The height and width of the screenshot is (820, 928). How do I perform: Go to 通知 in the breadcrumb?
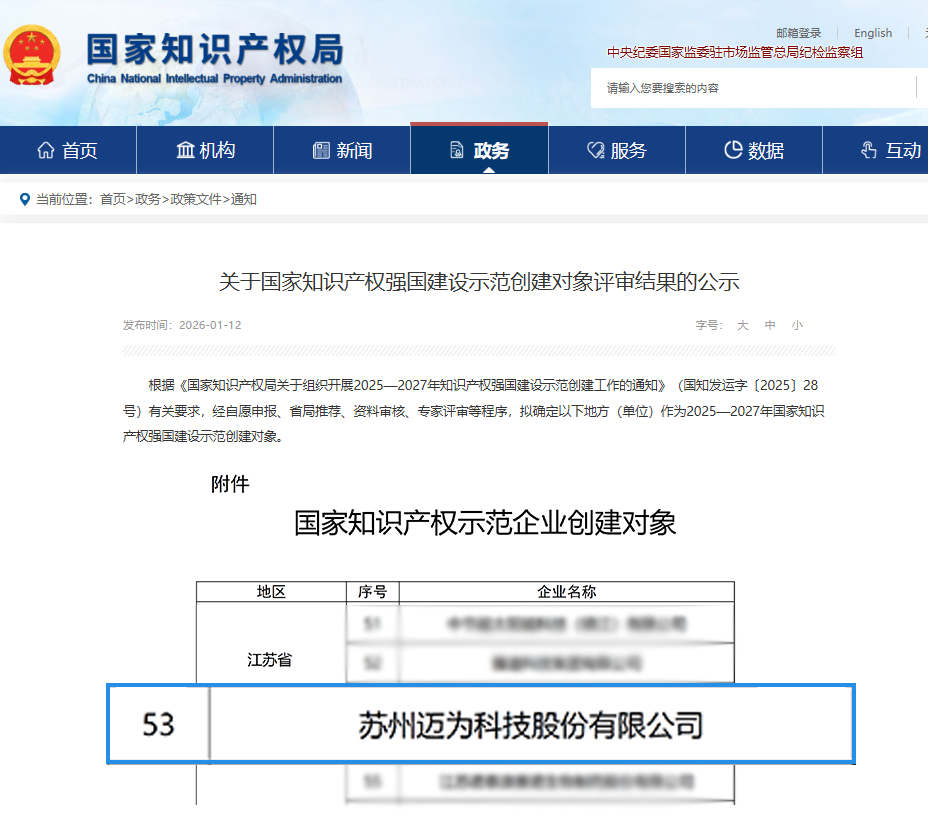pos(243,199)
